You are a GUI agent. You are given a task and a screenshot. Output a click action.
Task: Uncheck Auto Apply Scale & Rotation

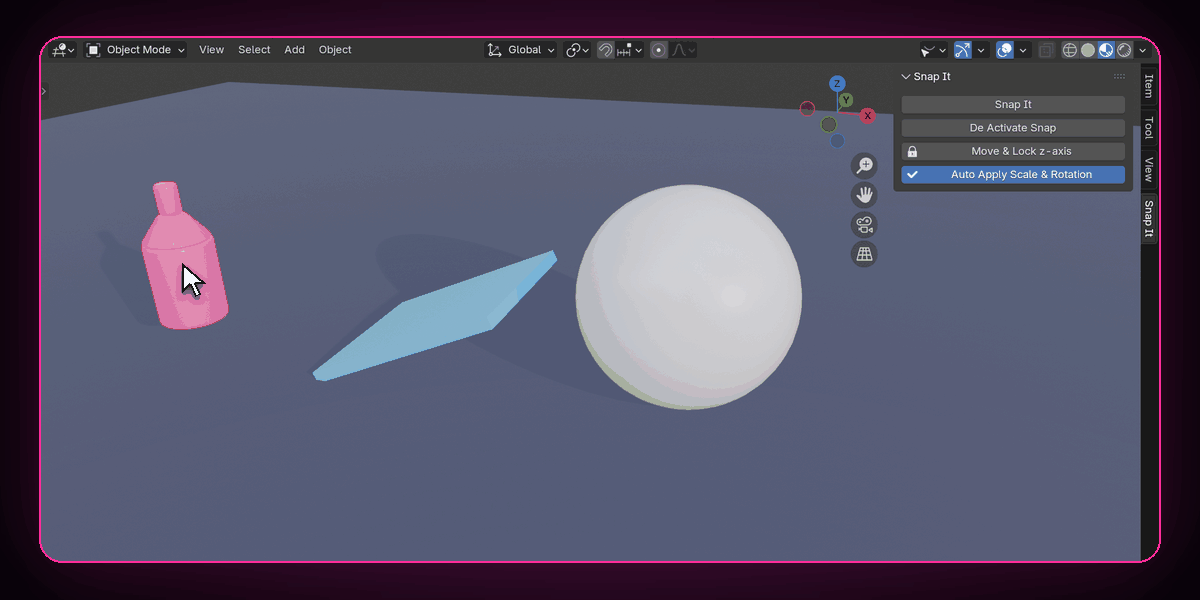[1013, 175]
